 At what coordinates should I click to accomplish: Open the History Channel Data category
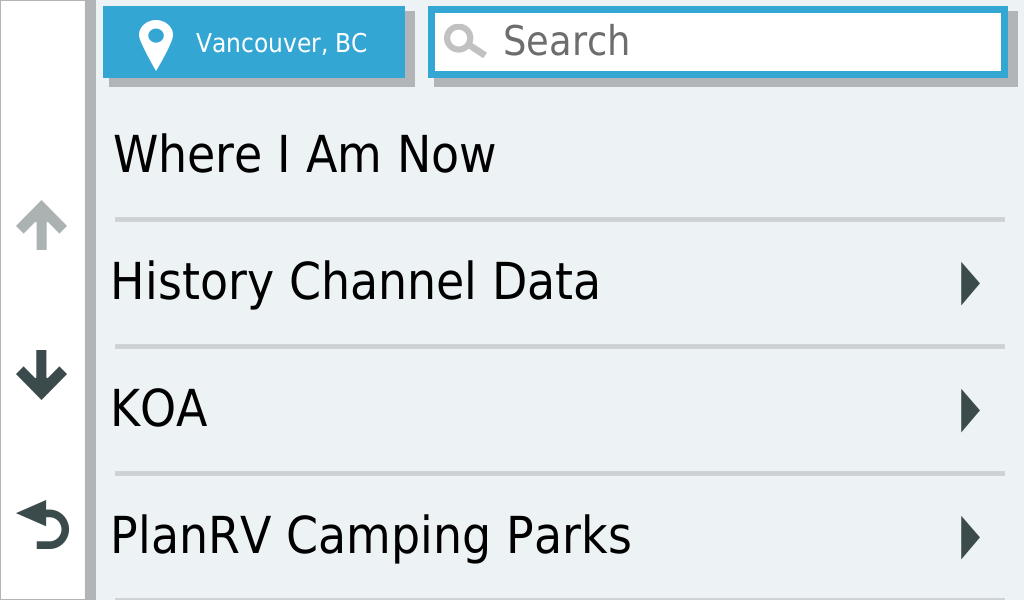click(x=560, y=283)
